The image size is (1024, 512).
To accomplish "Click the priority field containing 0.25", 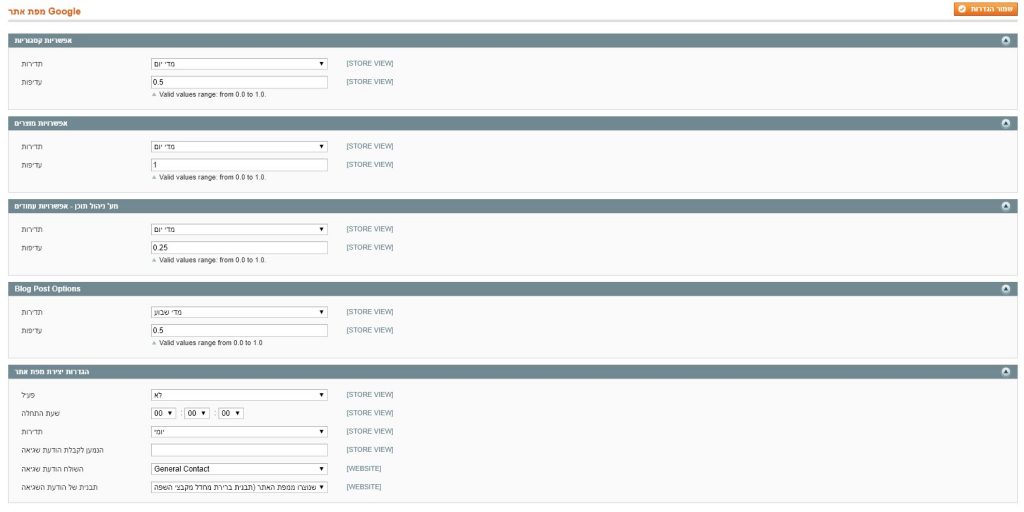I will click(239, 247).
